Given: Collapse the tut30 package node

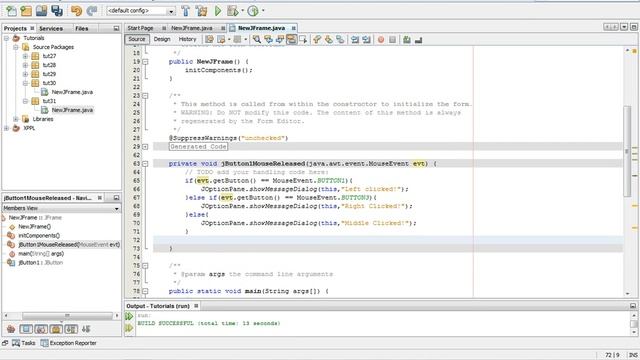Looking at the screenshot, I should click(25, 83).
